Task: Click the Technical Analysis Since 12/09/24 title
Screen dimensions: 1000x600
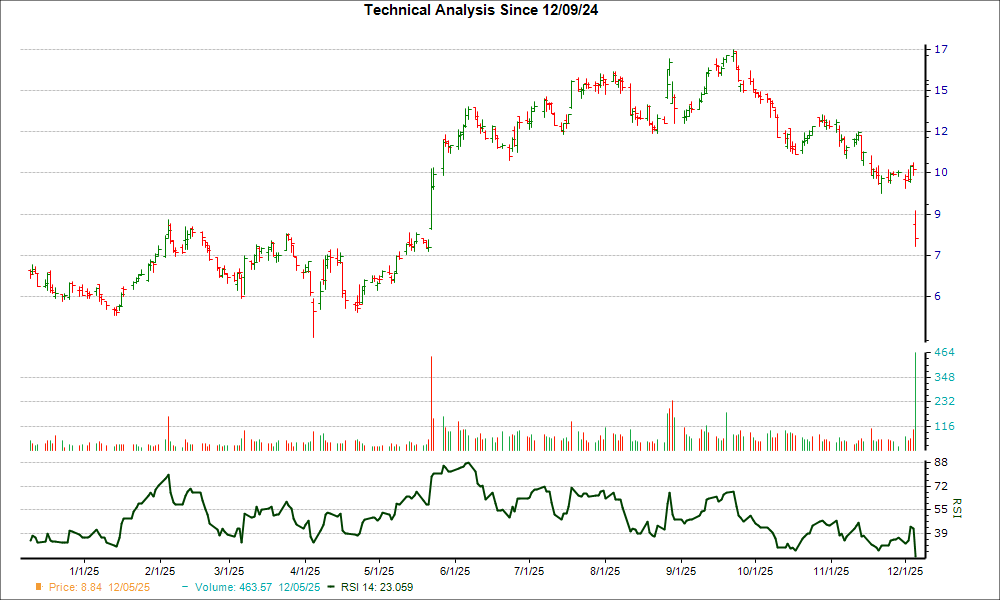Action: tap(482, 10)
